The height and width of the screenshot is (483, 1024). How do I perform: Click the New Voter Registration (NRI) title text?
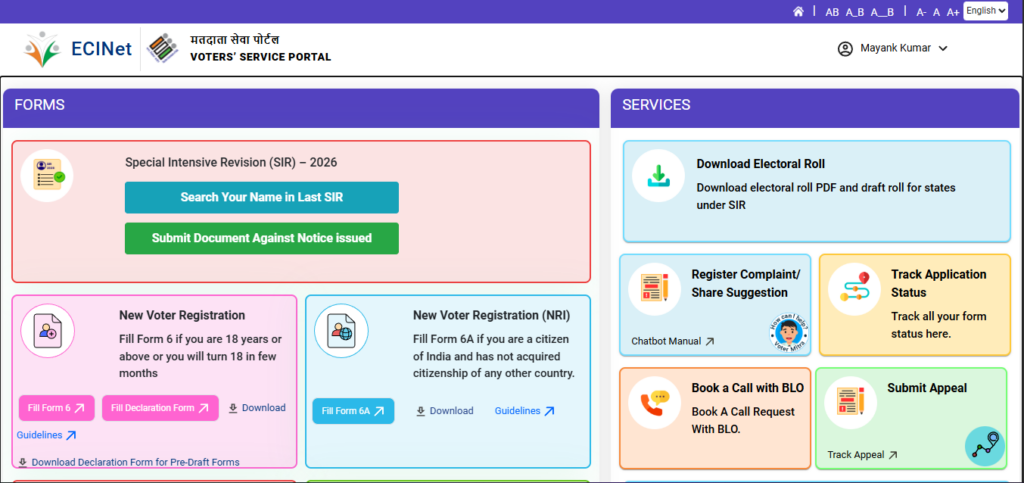[x=492, y=316]
